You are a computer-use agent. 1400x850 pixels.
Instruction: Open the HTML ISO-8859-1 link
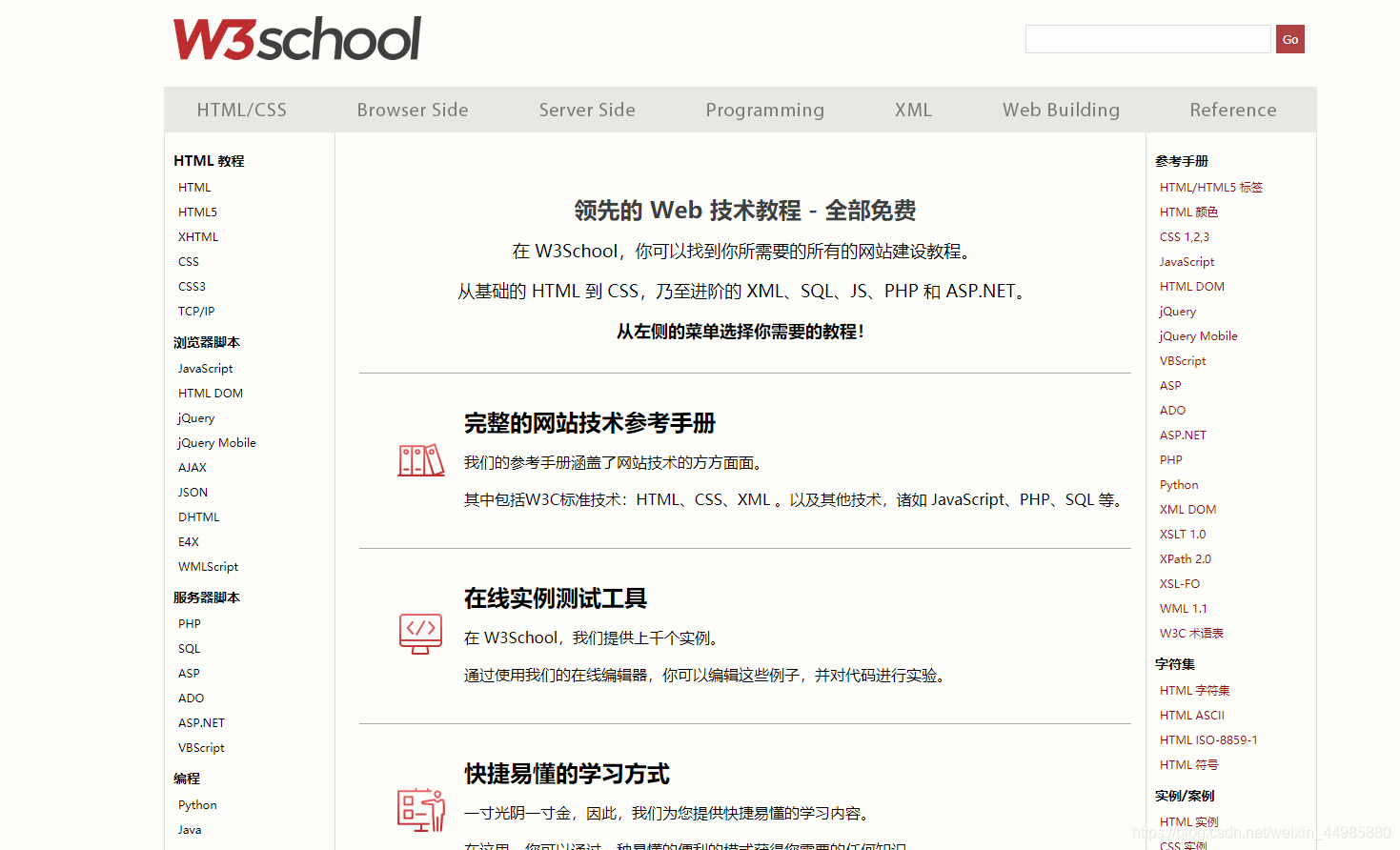coord(1208,740)
